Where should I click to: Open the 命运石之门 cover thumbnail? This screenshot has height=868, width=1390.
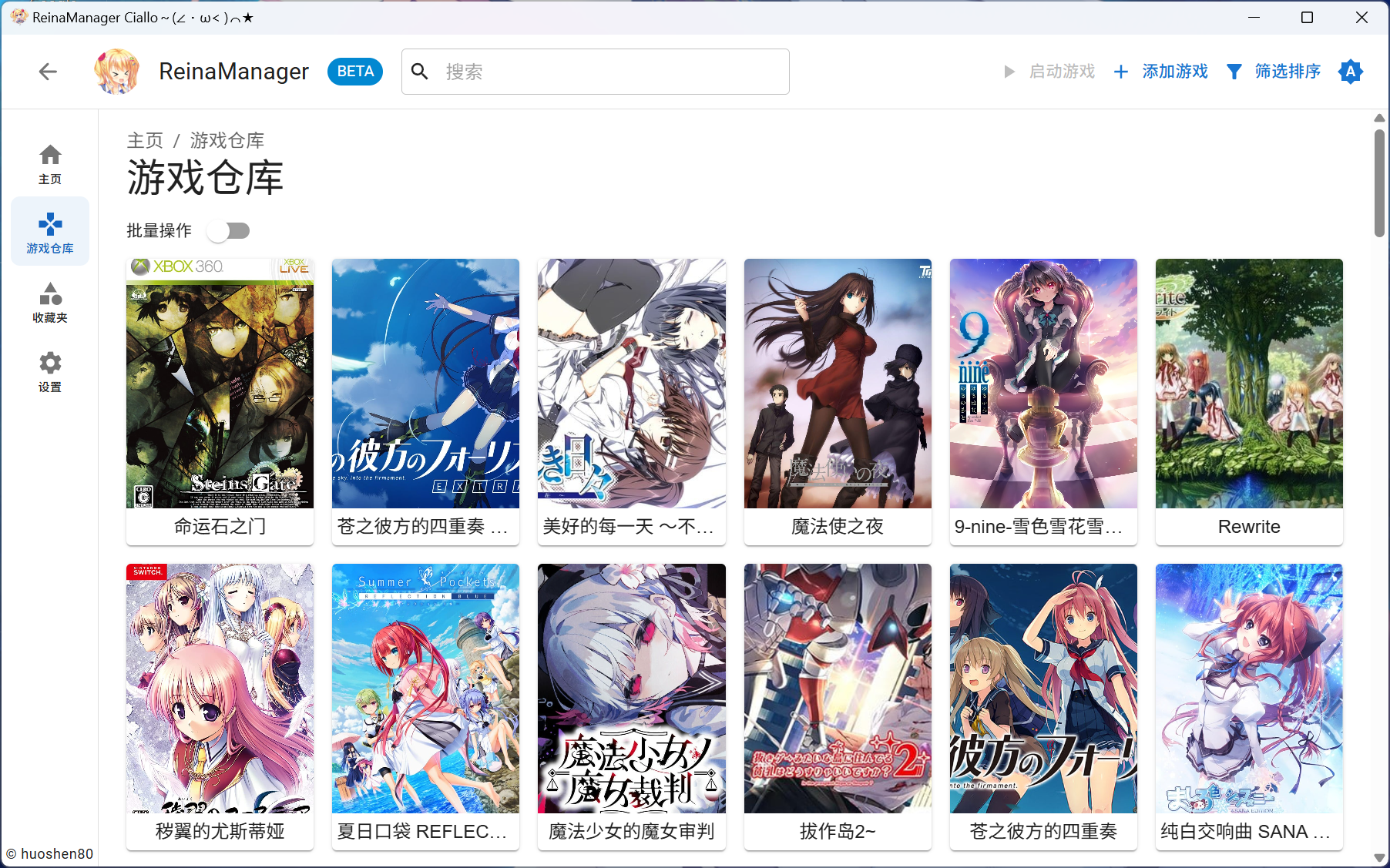pyautogui.click(x=220, y=384)
